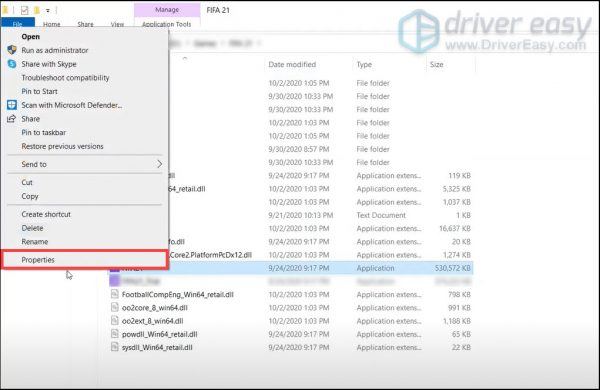
Task: Select Cut from the context menu
Action: (27, 183)
